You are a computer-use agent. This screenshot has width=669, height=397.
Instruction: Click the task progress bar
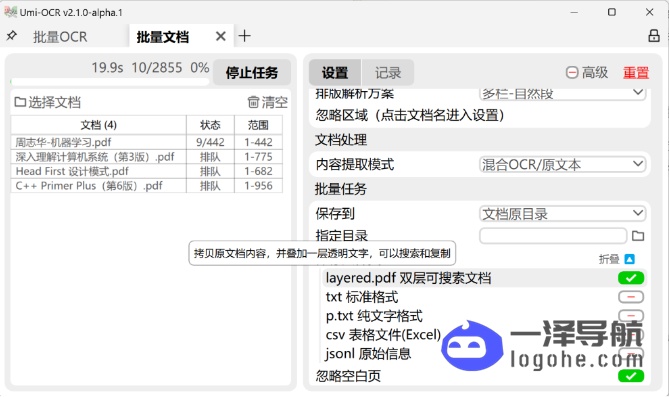110,81
